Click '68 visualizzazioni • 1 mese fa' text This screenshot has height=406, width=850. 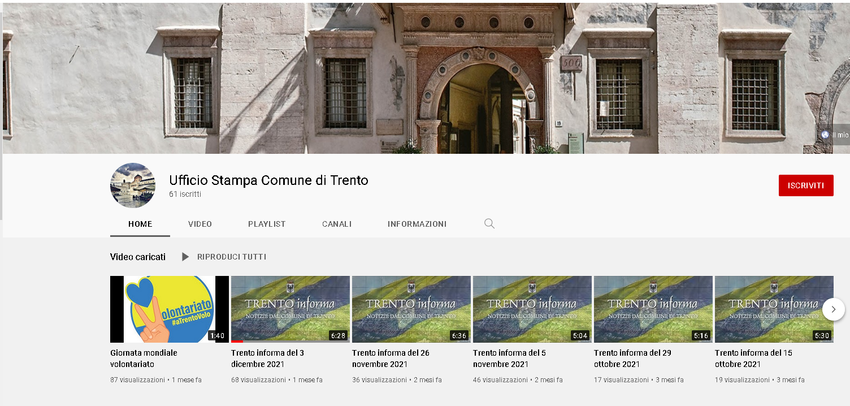coord(276,380)
